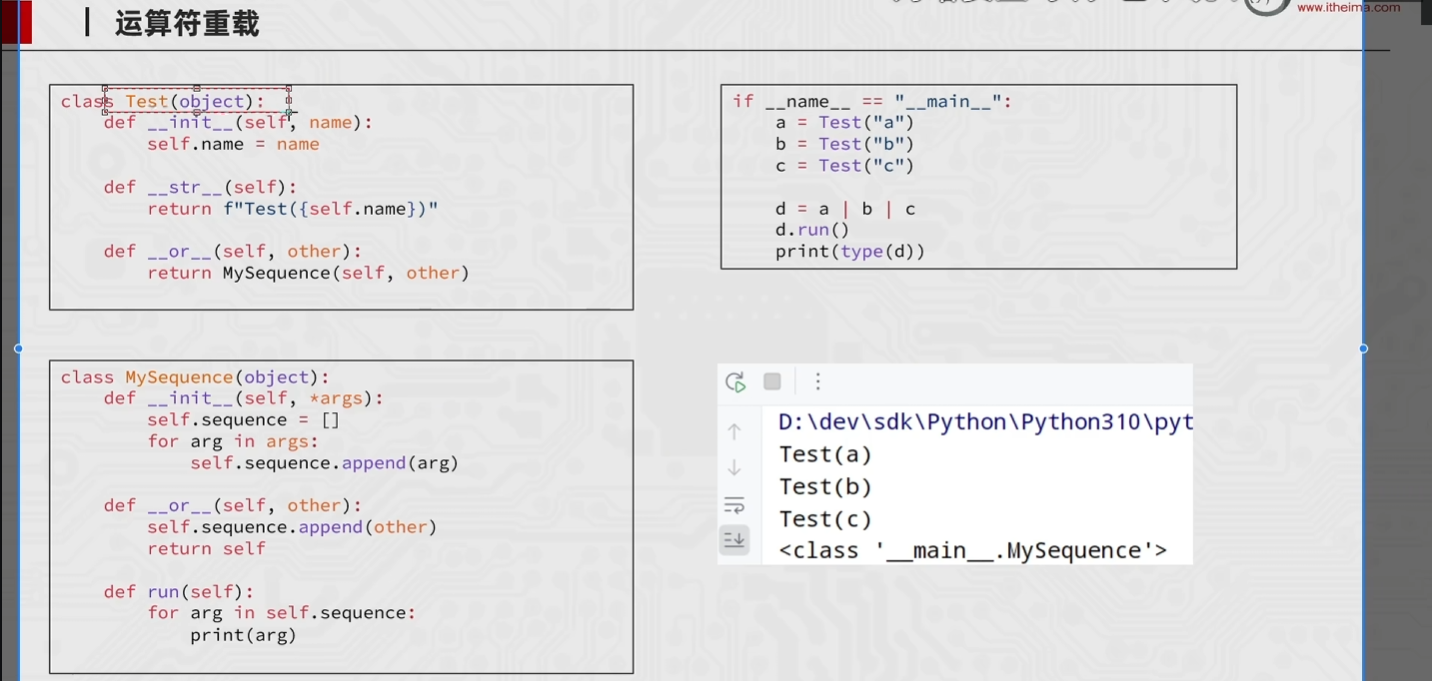The image size is (1432, 681).
Task: Click the line 'self.sequence.append(other)'
Action: coord(292,527)
